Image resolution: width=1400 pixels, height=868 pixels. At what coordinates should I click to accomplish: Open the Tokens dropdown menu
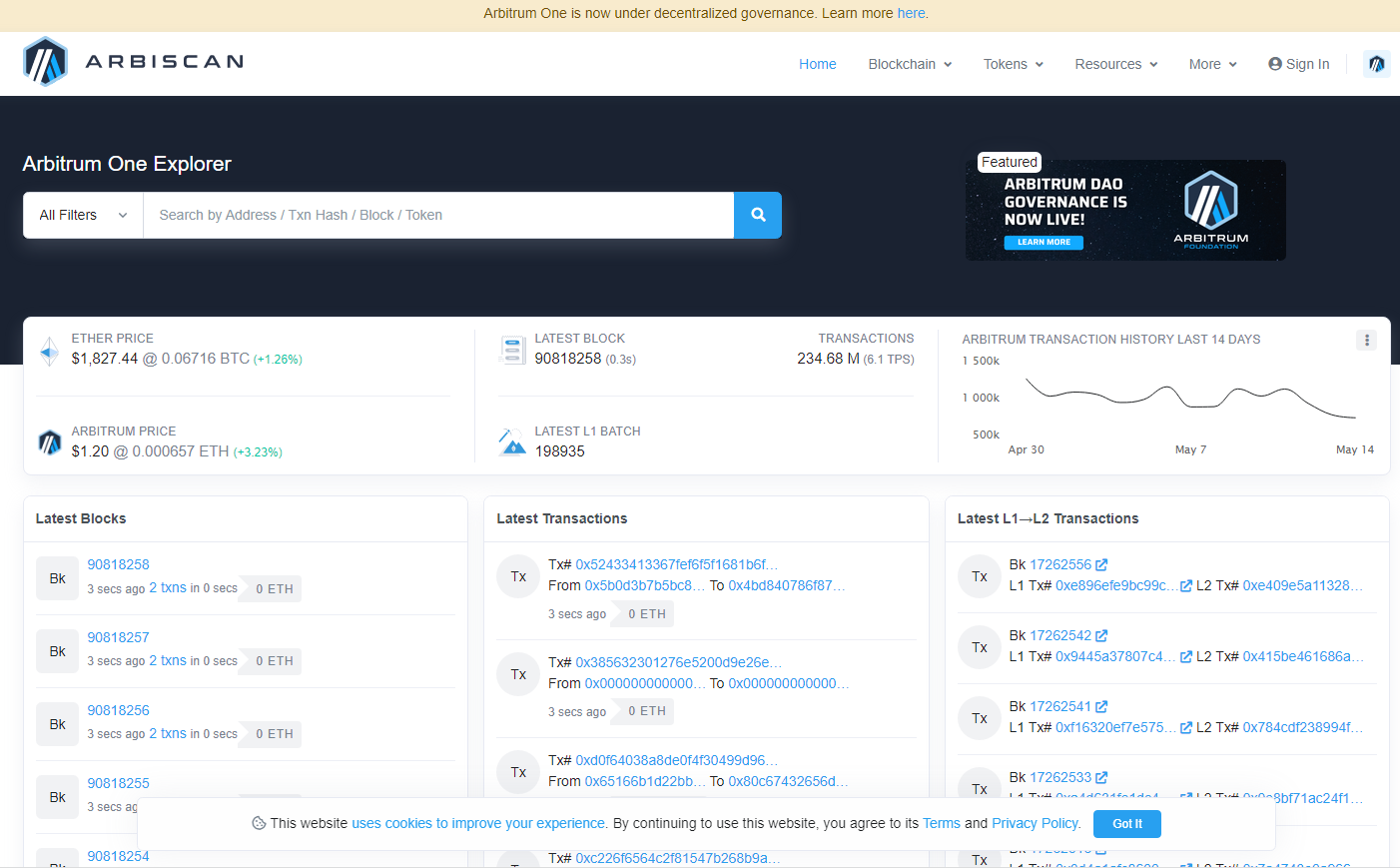point(1013,64)
